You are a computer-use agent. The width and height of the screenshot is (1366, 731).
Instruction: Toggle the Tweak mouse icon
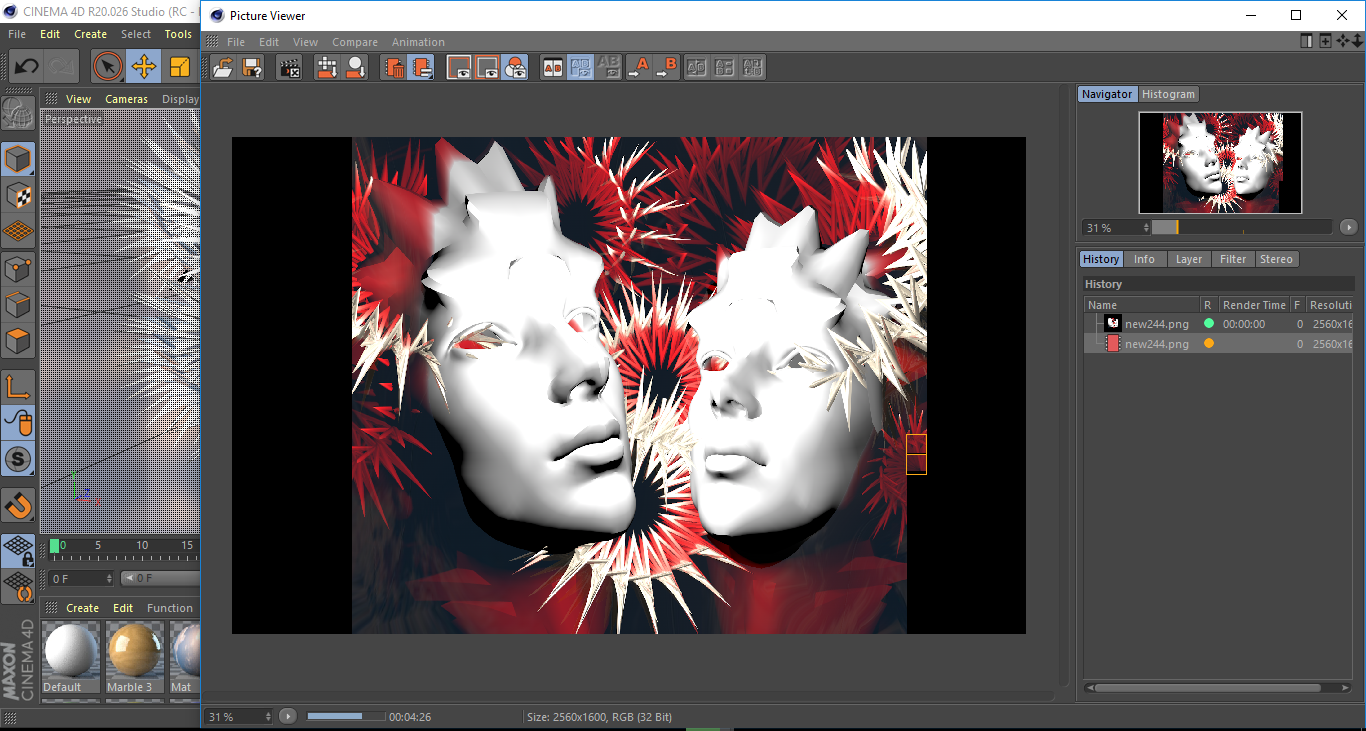tap(18, 423)
